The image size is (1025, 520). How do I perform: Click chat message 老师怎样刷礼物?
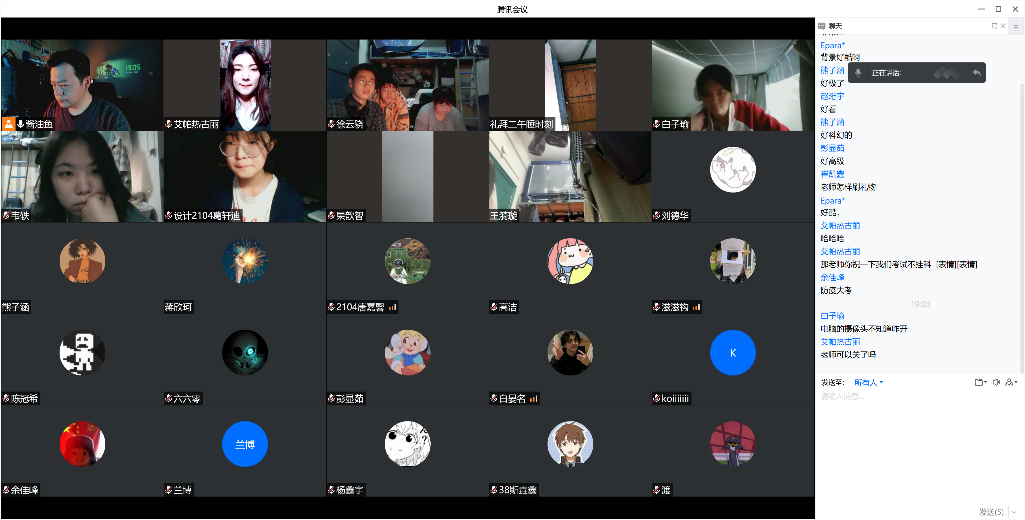coord(848,187)
